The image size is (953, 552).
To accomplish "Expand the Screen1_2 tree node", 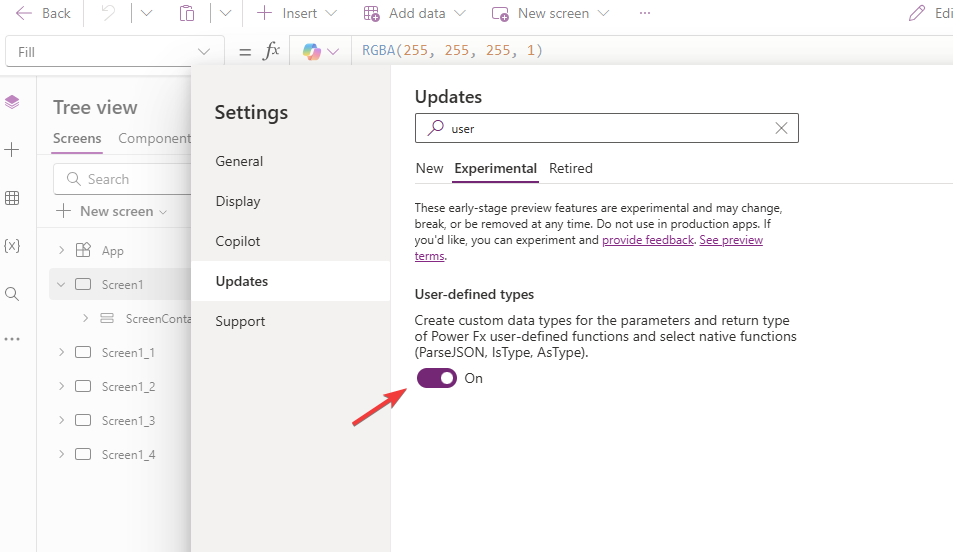I will pos(61,387).
